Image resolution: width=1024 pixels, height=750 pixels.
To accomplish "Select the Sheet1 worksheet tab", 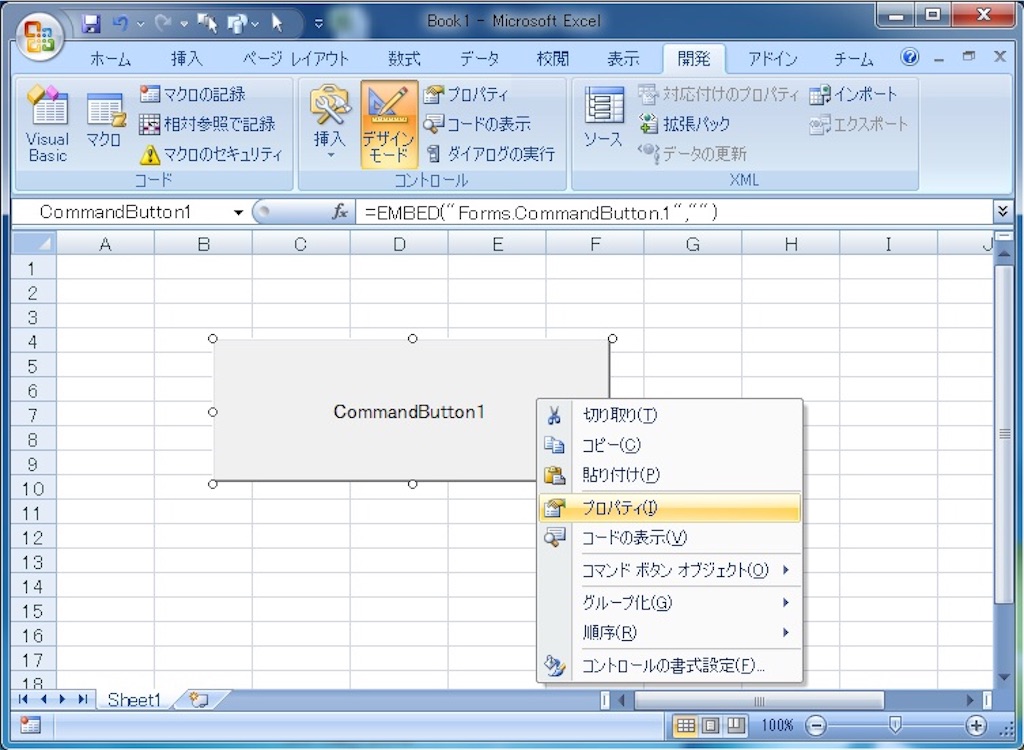I will [134, 700].
